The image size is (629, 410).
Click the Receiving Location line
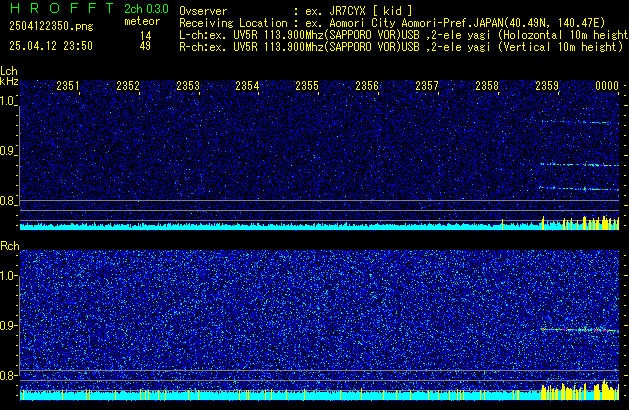pyautogui.click(x=392, y=23)
